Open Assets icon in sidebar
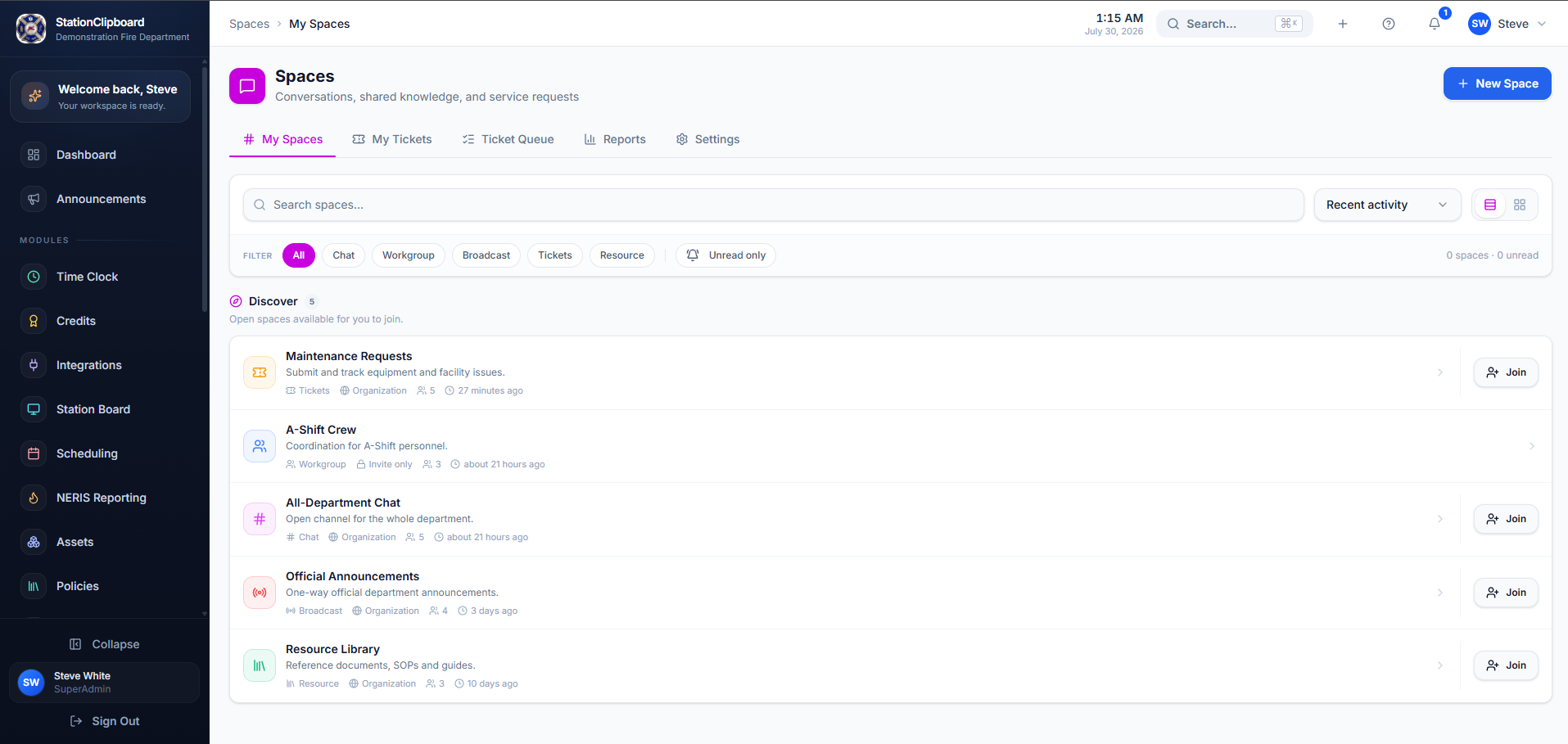 tap(34, 542)
